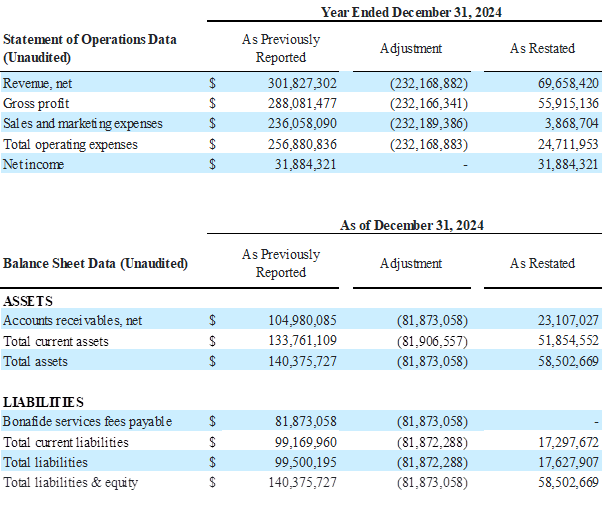Click Total operating expenses restated value 24,711,953
The height and width of the screenshot is (514, 604).
pos(567,144)
